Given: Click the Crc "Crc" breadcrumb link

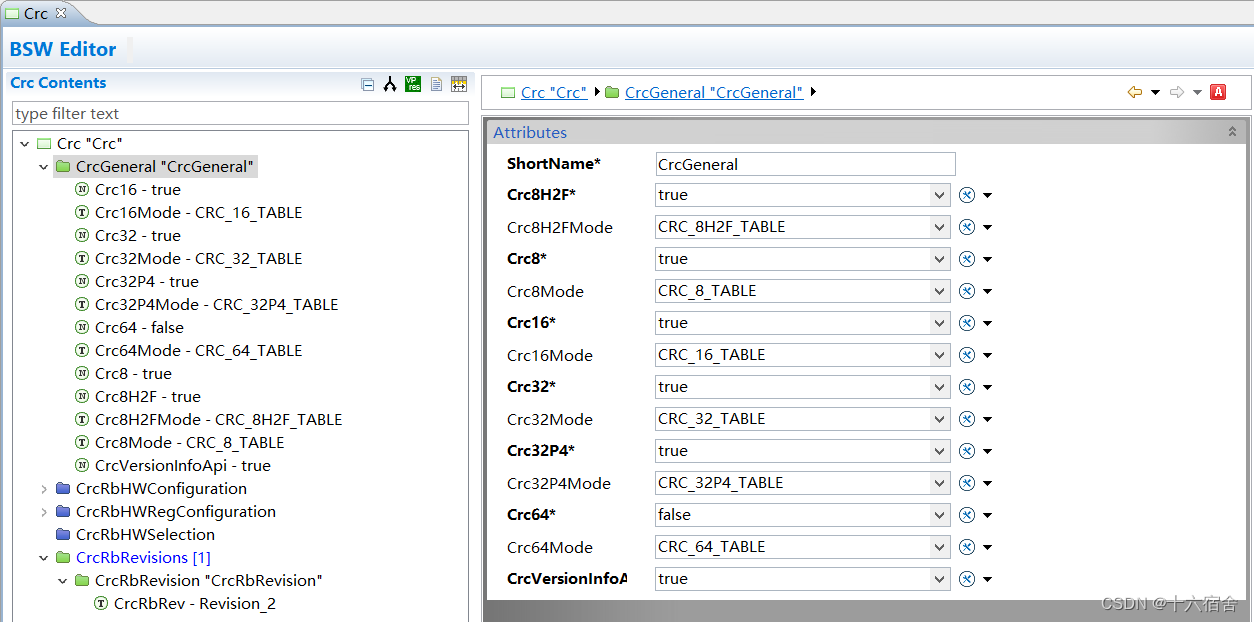Looking at the screenshot, I should pos(554,92).
